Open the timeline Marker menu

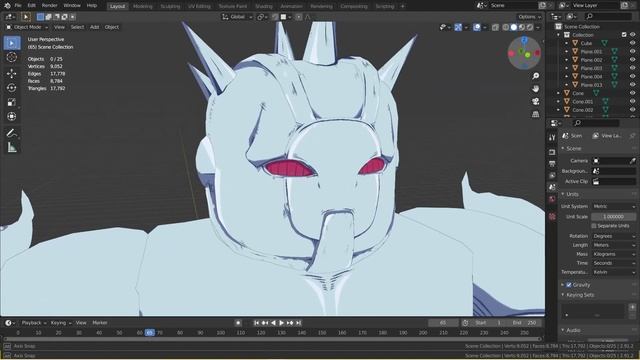point(100,323)
